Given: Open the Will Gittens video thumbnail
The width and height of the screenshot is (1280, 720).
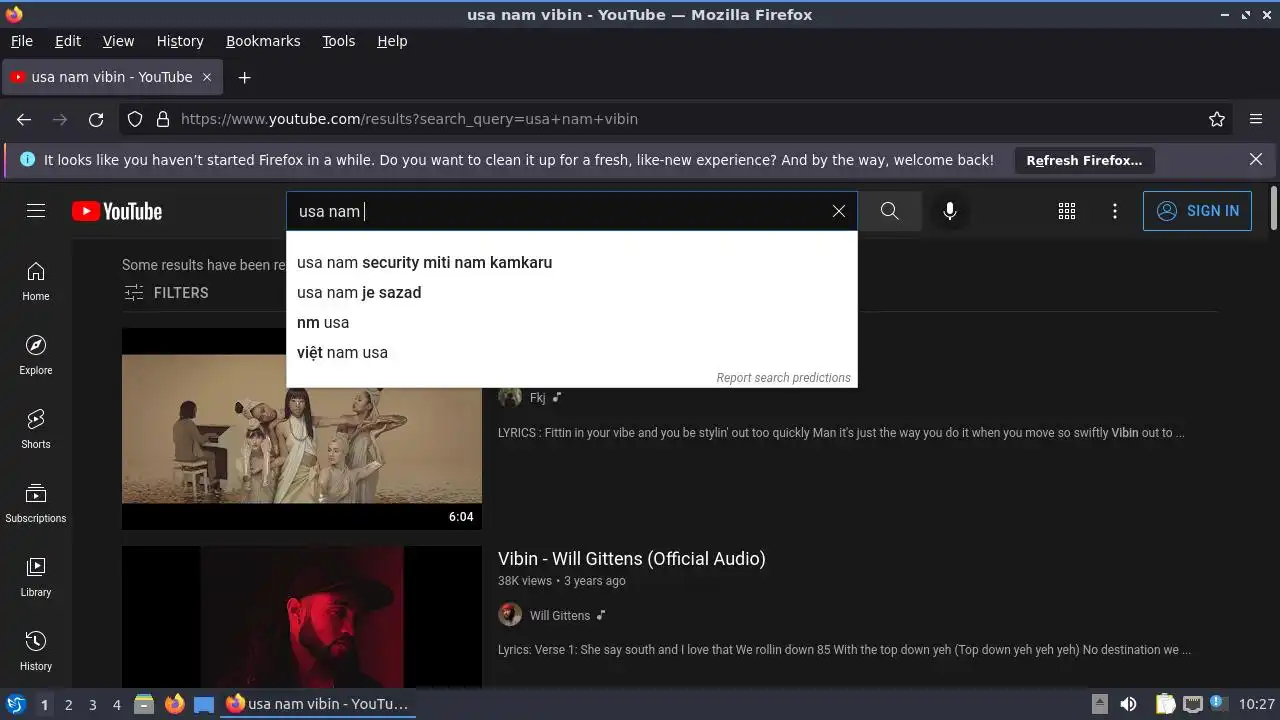Looking at the screenshot, I should tap(302, 617).
